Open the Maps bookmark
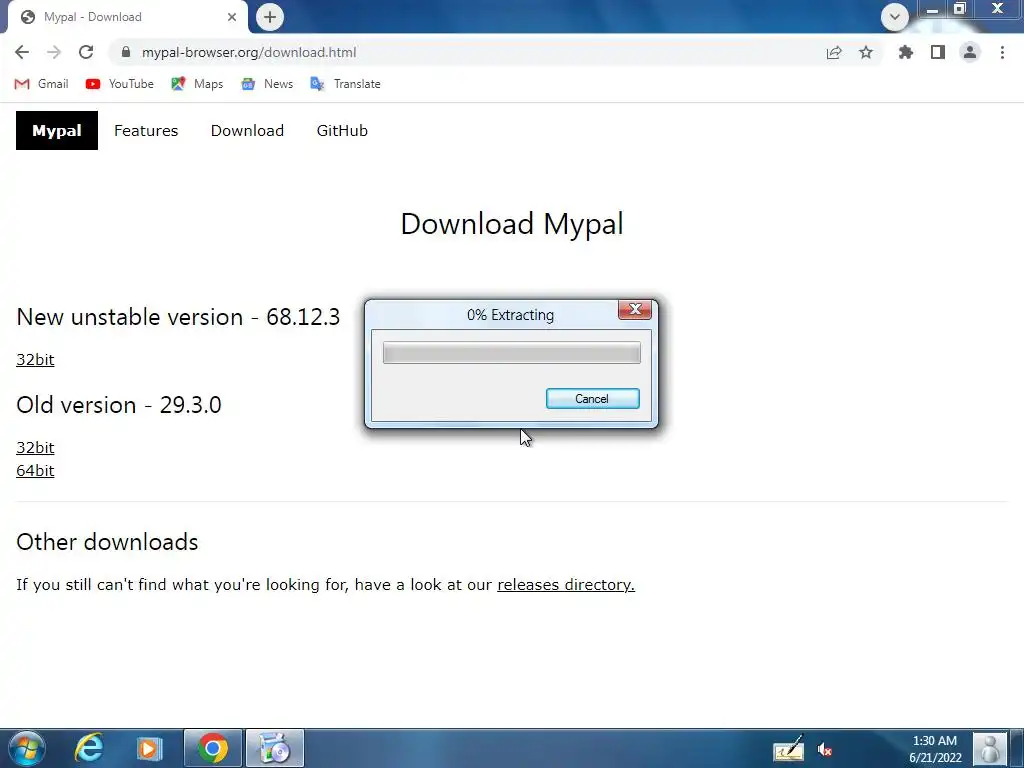This screenshot has height=768, width=1024. coord(197,84)
